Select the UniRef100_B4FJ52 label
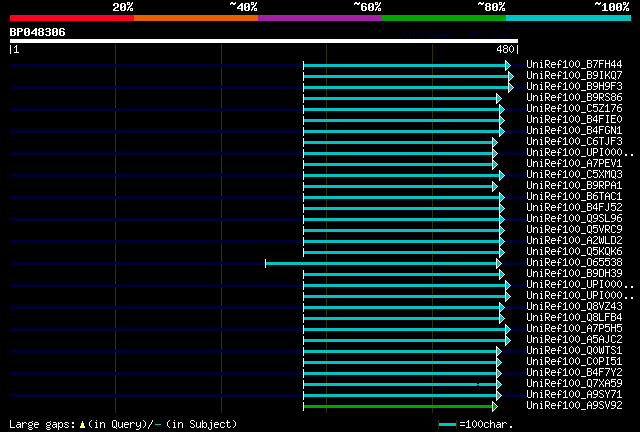Viewport: 640px width, 432px height. click(574, 207)
